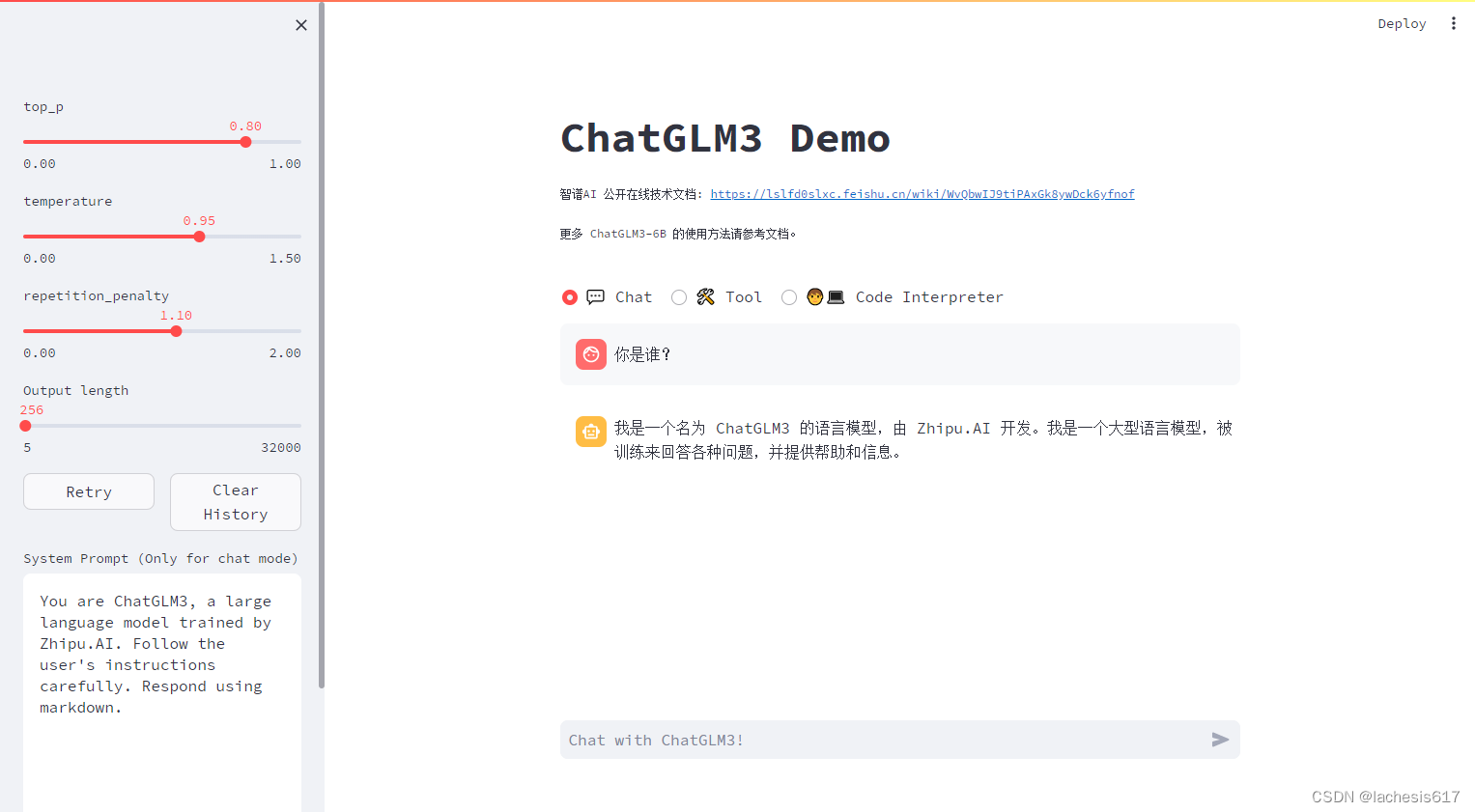1475x812 pixels.
Task: Click the speech bubble icon next to Chat
Action: click(x=596, y=296)
